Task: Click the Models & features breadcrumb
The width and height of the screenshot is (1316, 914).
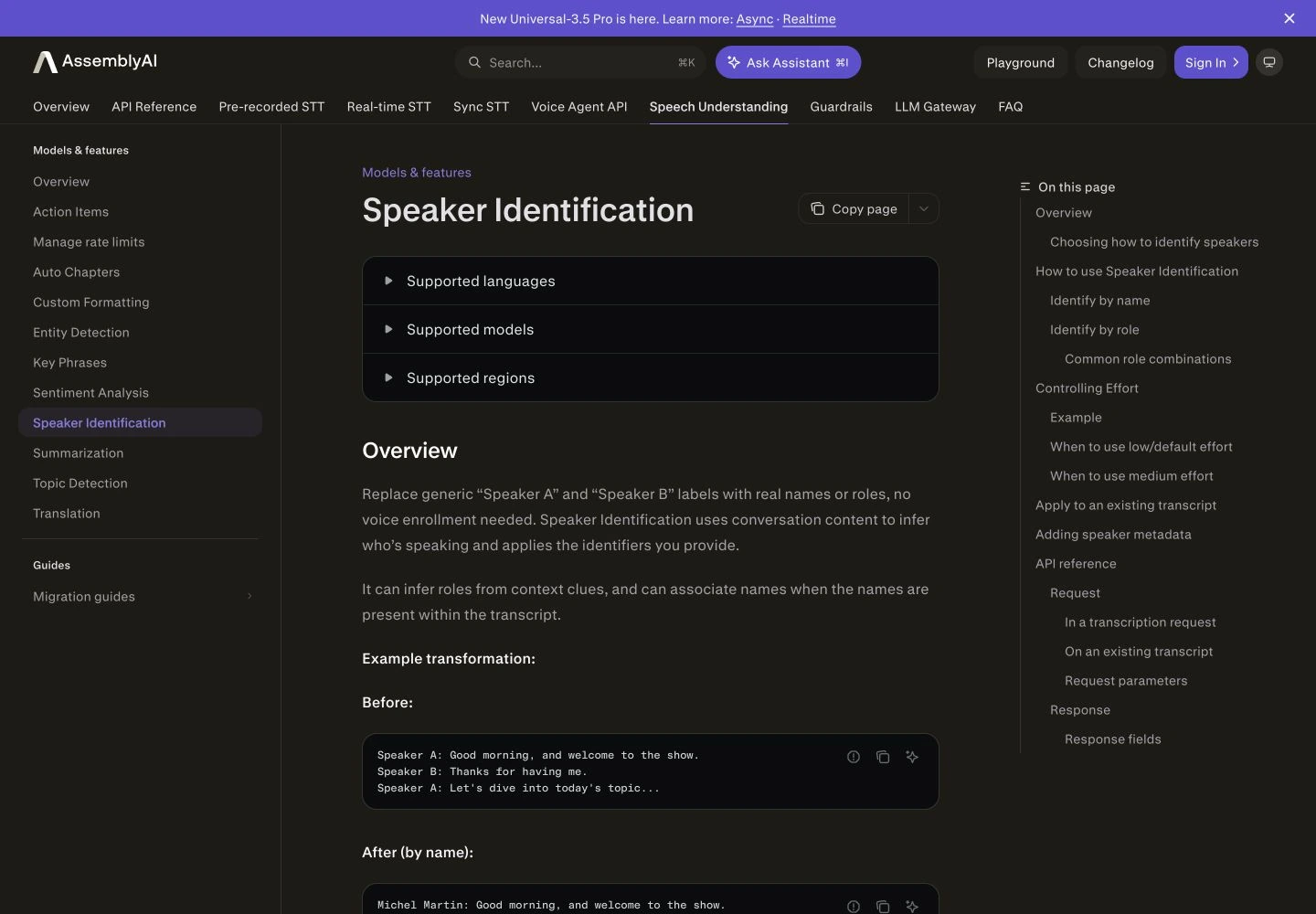Action: [417, 172]
